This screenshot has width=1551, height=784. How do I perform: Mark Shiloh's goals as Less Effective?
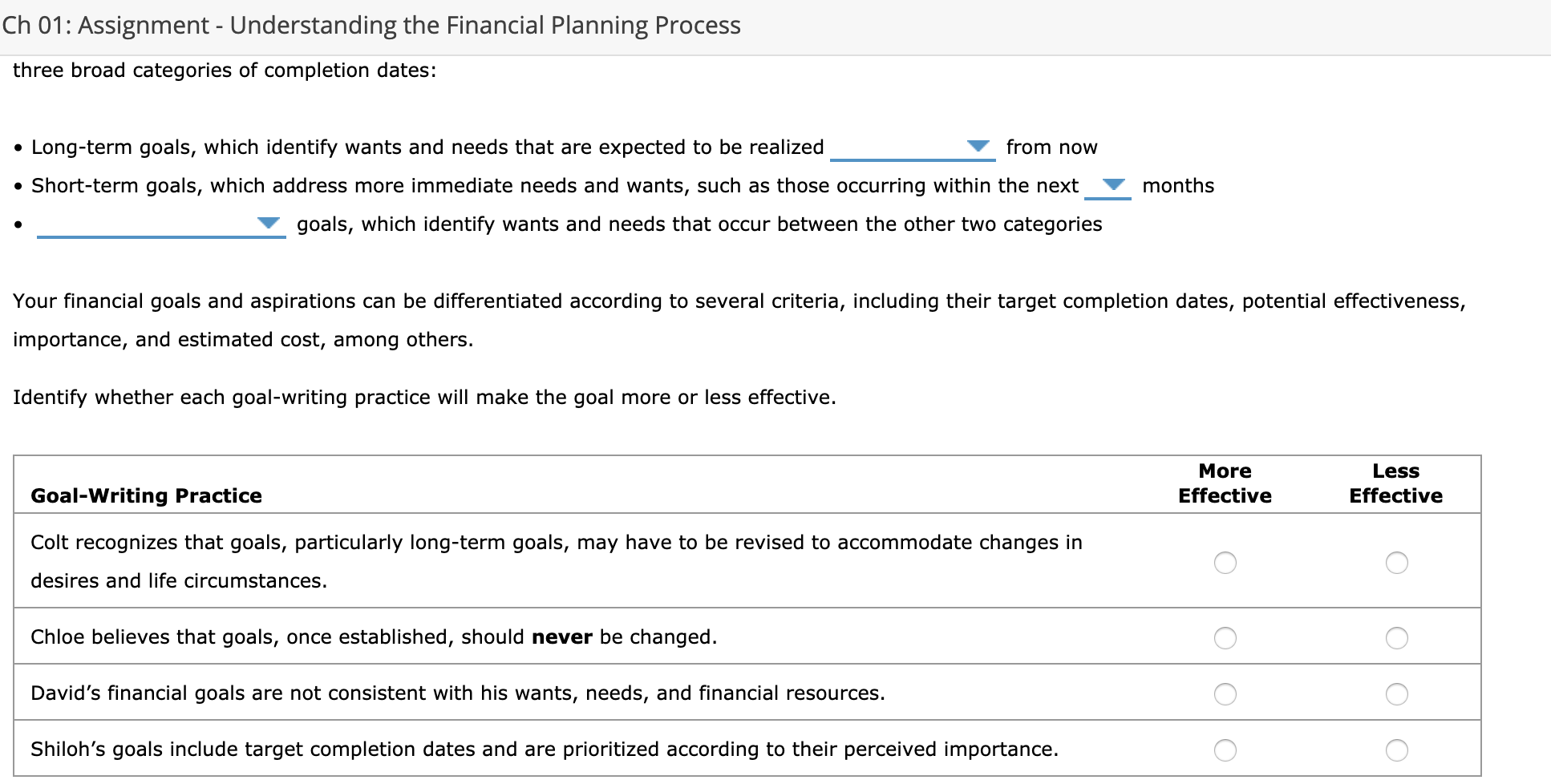tap(1396, 751)
